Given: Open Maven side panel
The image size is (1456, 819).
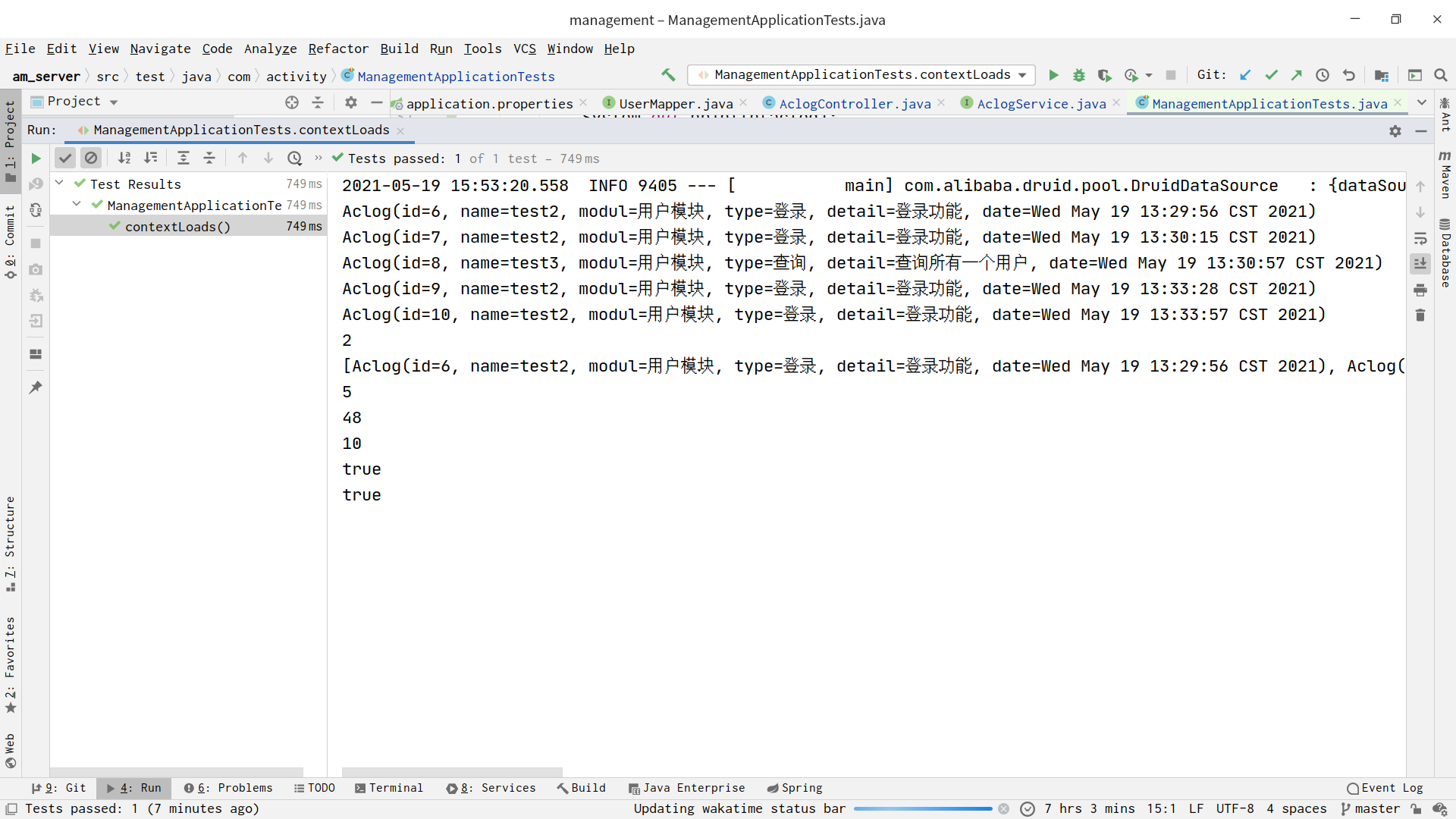Looking at the screenshot, I should [1445, 175].
